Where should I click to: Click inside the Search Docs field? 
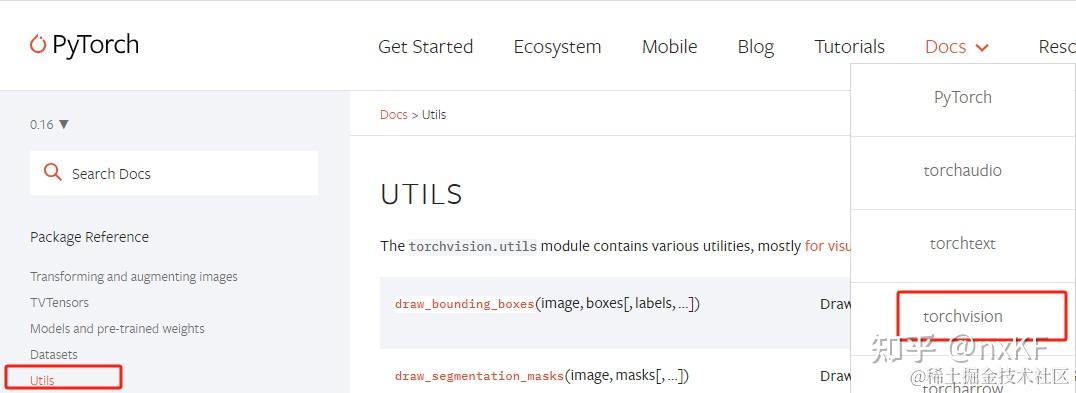pos(174,173)
